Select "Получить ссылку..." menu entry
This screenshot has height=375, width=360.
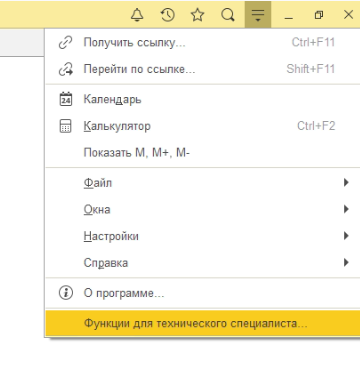(203, 42)
